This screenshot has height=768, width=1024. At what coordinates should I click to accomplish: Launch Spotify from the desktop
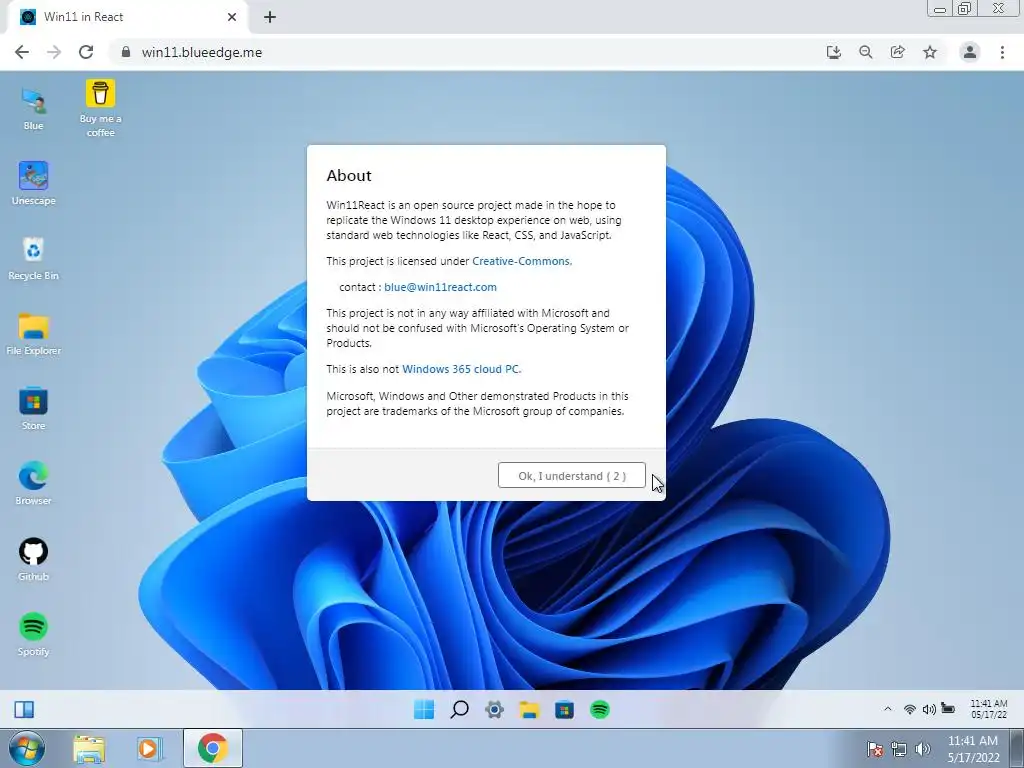pyautogui.click(x=33, y=634)
